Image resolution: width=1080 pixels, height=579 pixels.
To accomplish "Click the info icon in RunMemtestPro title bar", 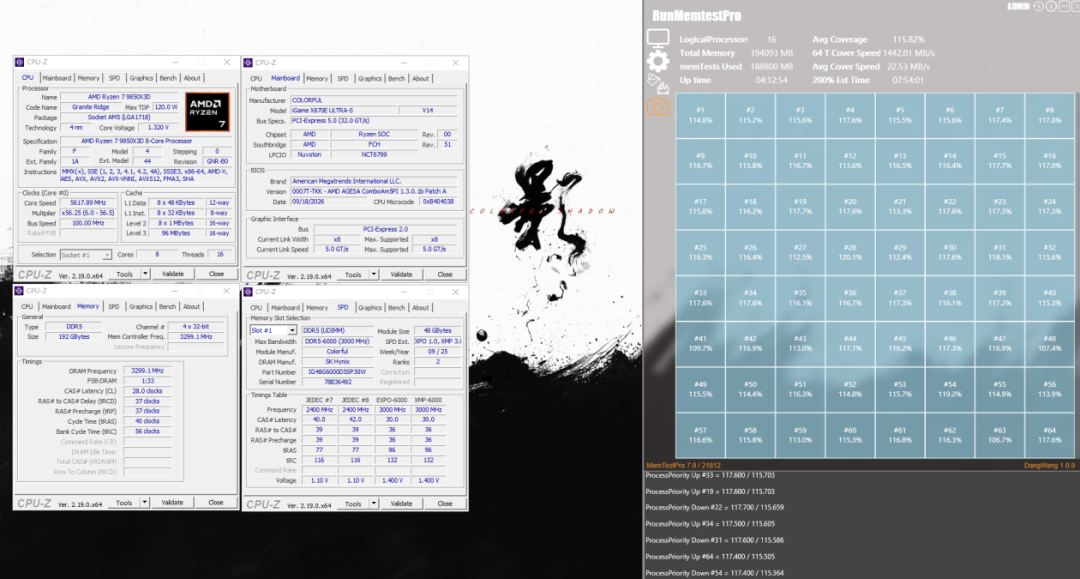I will point(1051,6).
